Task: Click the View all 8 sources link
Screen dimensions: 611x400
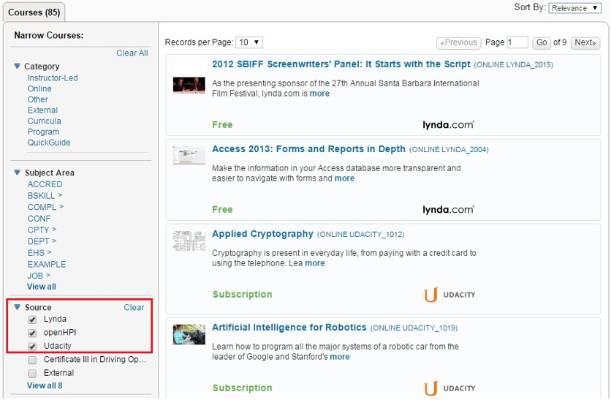Action: click(x=44, y=385)
